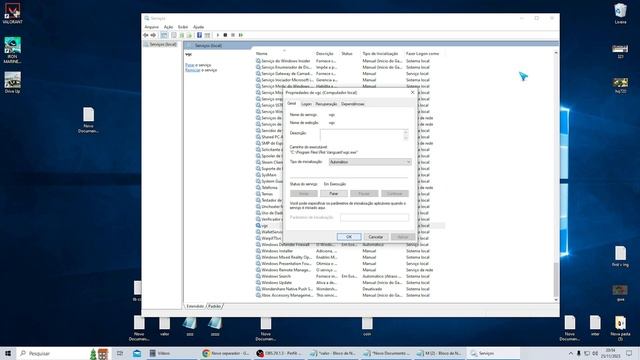Viewport: 640px width, 360px height.
Task: Sort by the Status column header
Action: point(350,53)
